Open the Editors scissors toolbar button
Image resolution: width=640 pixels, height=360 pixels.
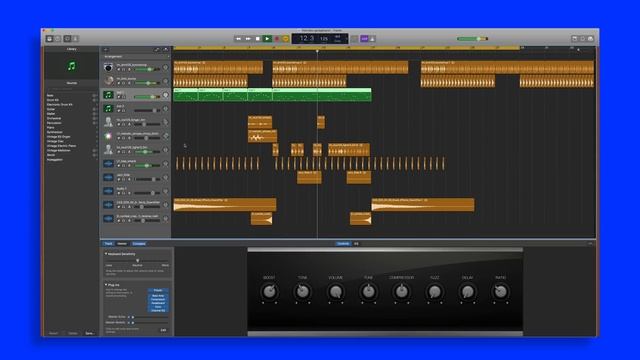tap(76, 39)
